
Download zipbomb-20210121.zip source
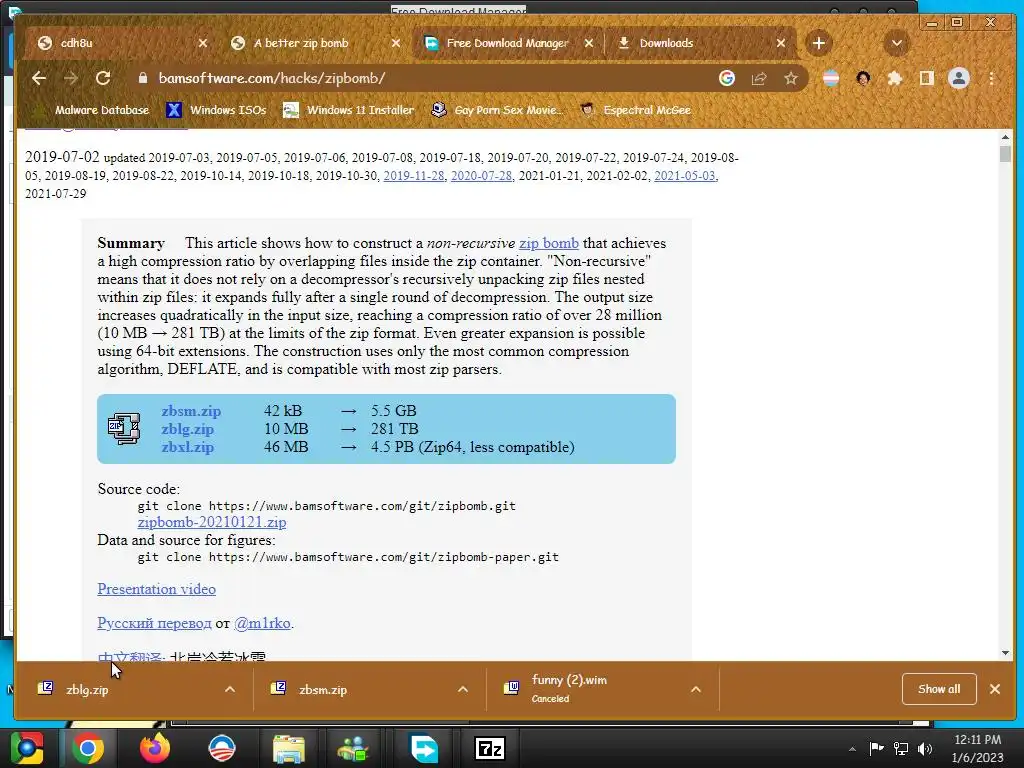[x=212, y=522]
